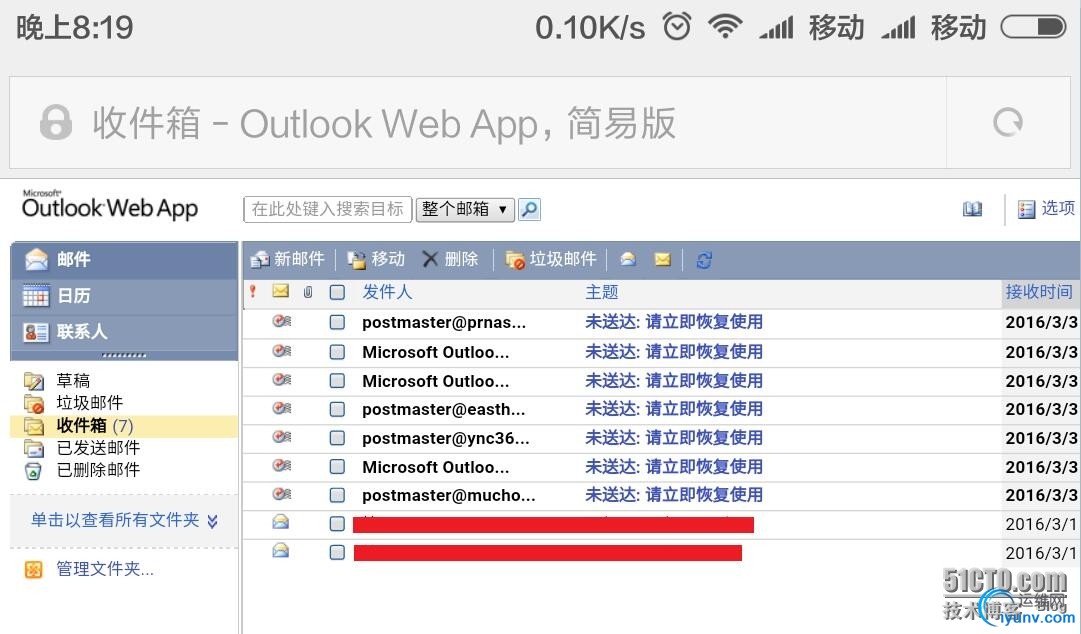Open the address book icon
1081x634 pixels.
972,209
